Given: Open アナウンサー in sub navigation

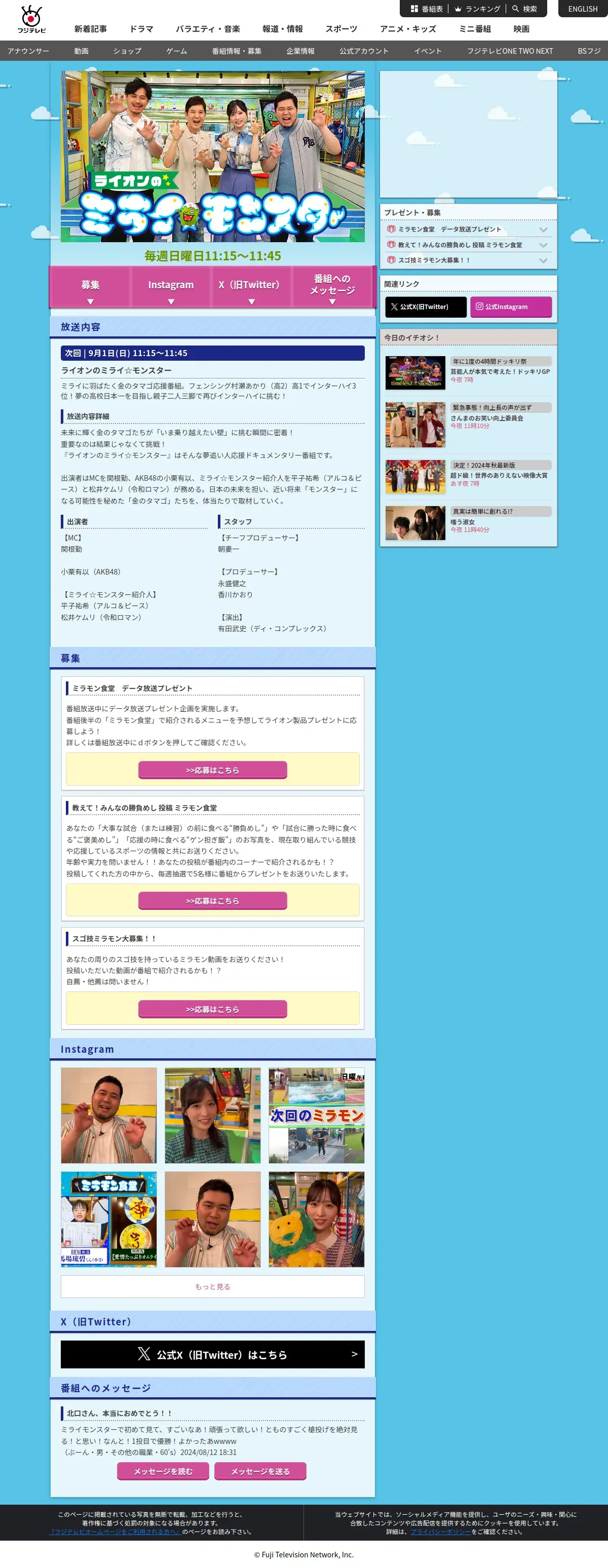Looking at the screenshot, I should tap(28, 51).
